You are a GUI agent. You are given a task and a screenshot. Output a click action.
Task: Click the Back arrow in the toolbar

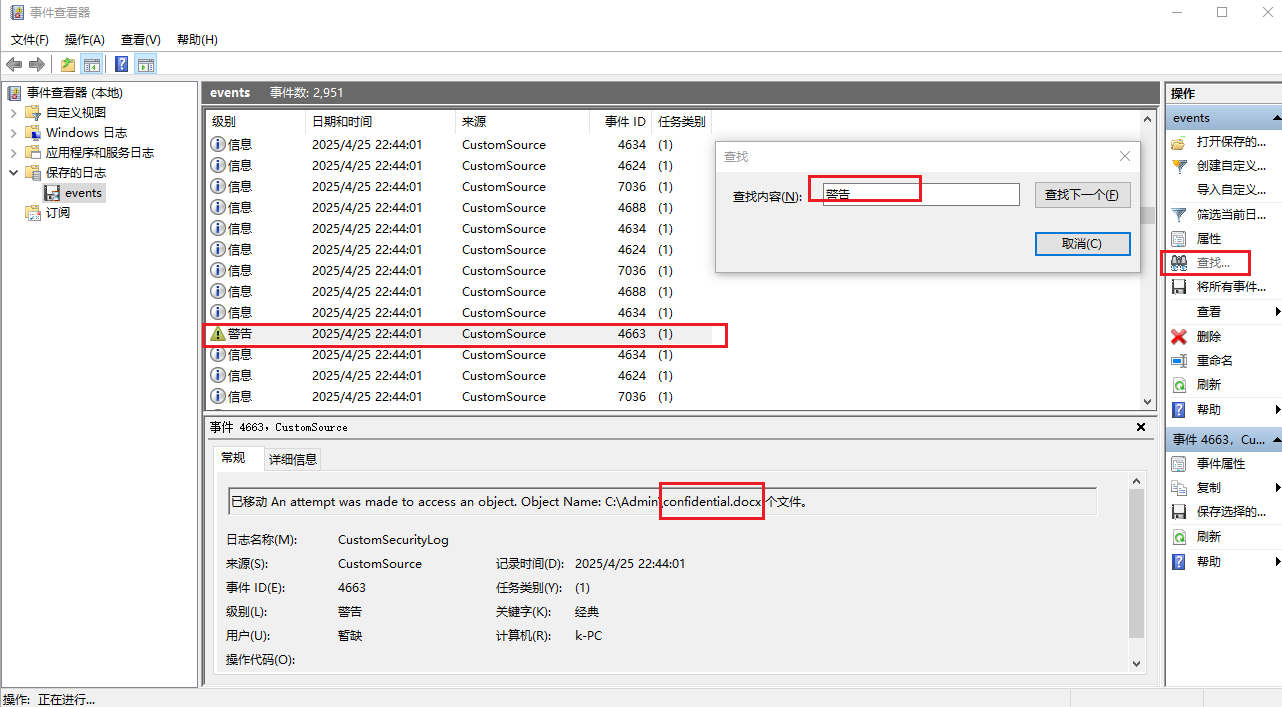[14, 65]
